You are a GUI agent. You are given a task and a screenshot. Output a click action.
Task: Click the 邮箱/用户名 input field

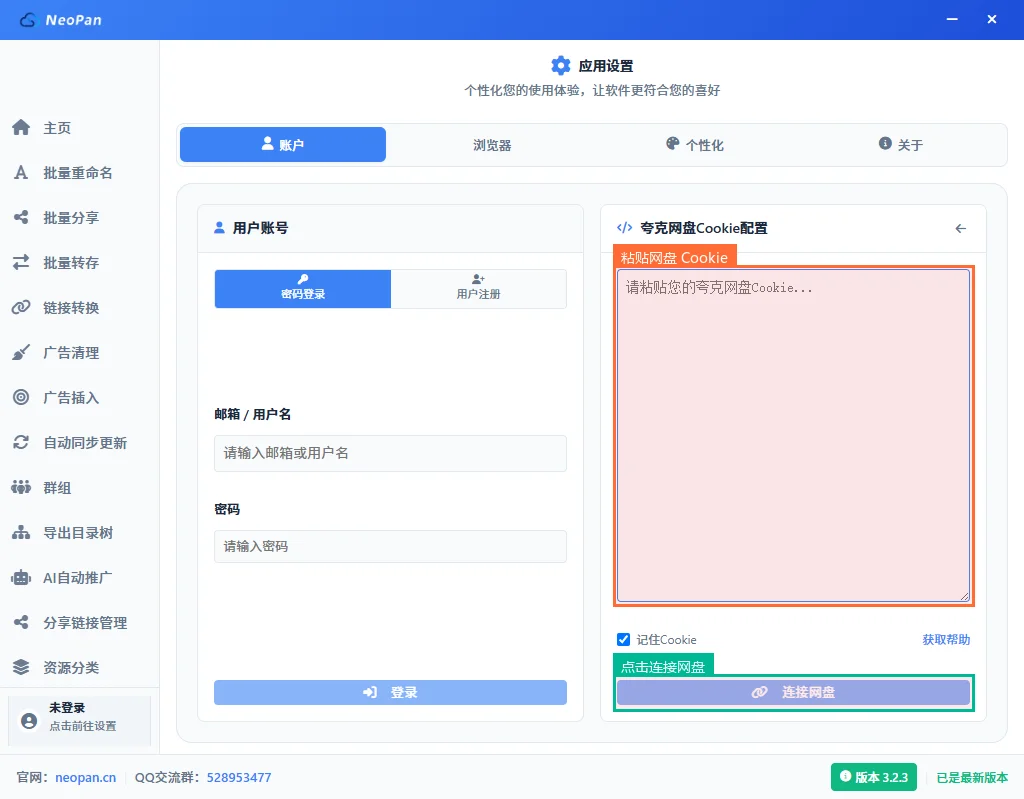tap(391, 453)
